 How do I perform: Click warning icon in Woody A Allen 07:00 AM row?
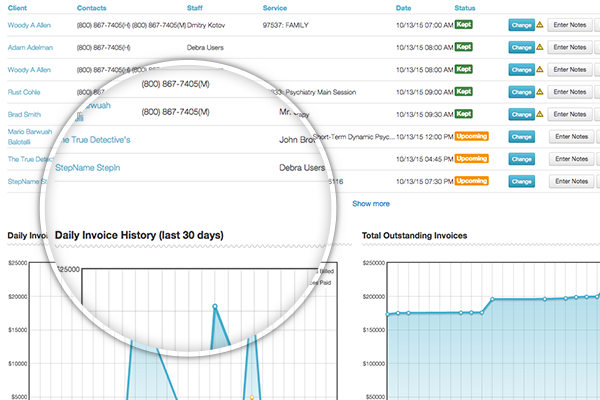click(540, 25)
